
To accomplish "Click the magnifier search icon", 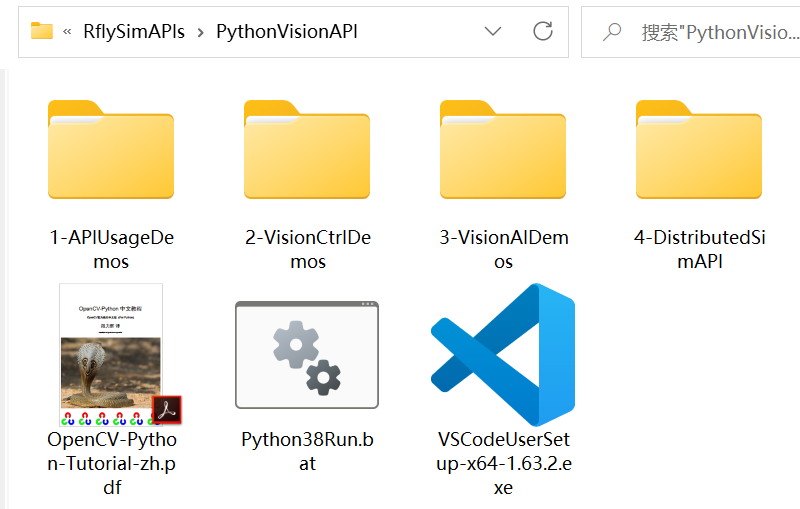I will click(612, 32).
